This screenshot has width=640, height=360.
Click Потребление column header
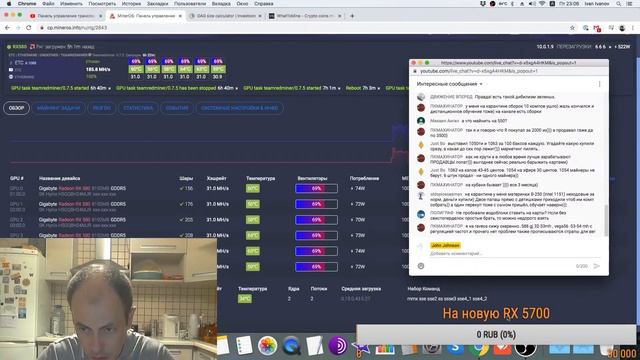364,178
